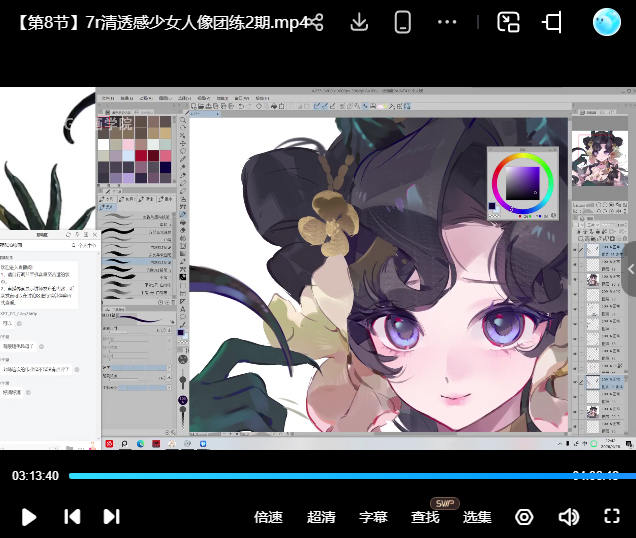Skip to the previous episode
Screen dimensions: 636x538
point(72,516)
